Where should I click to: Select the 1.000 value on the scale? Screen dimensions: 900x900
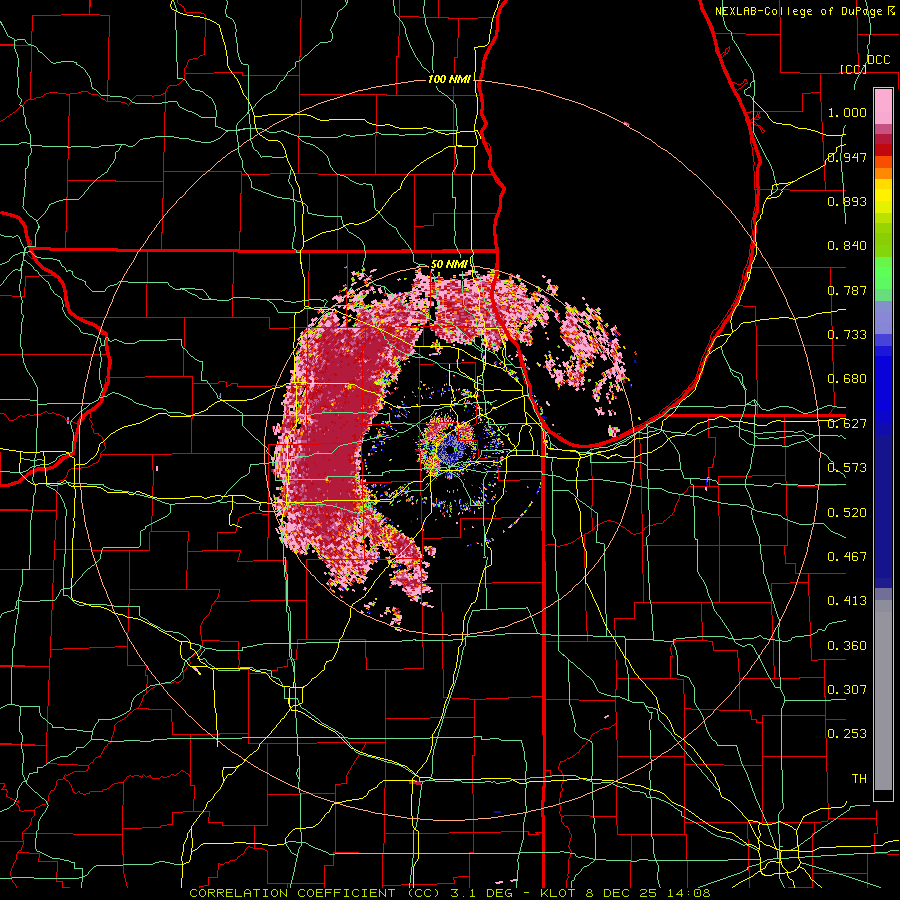click(x=847, y=112)
